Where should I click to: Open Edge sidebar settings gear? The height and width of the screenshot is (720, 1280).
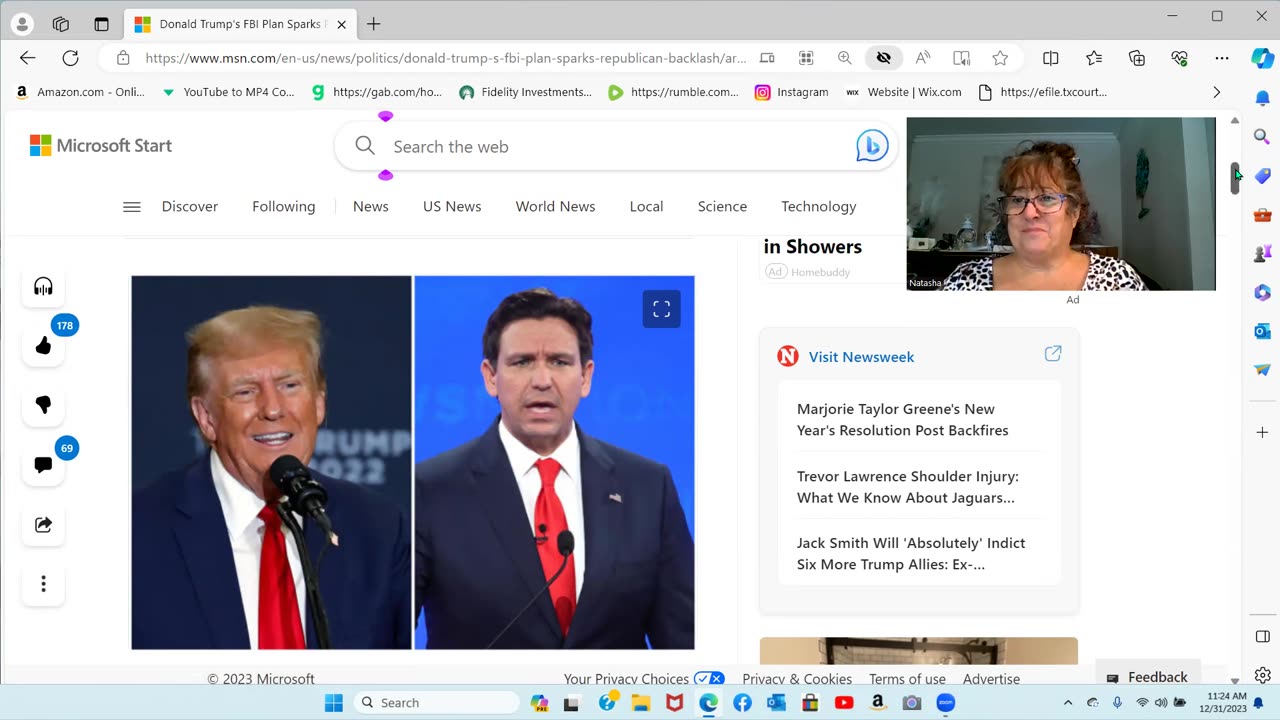pos(1262,675)
